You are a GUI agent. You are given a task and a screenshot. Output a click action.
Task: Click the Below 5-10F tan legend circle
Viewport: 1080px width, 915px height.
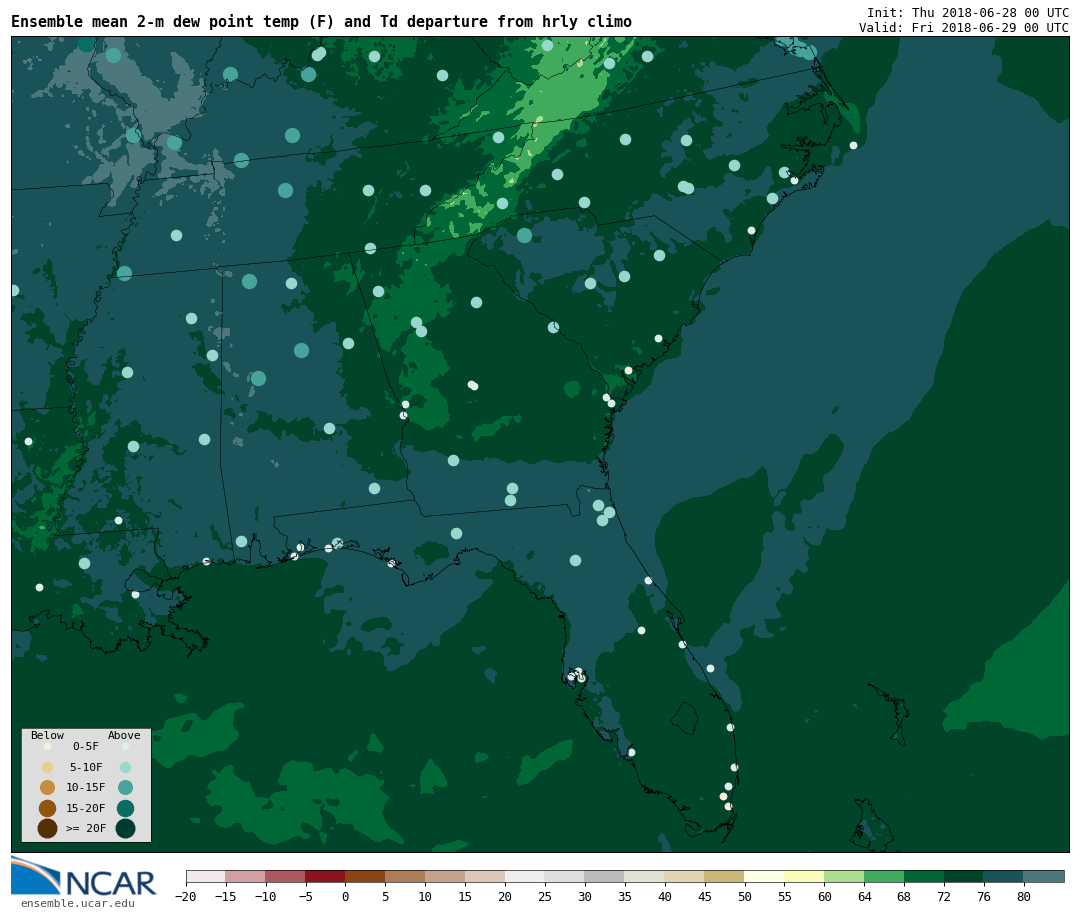click(x=48, y=767)
